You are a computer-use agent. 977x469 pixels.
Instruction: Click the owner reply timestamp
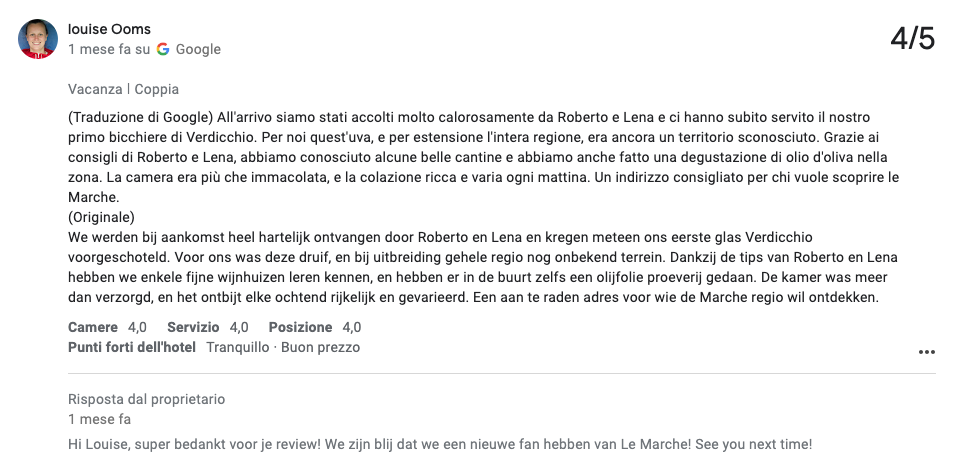[x=99, y=419]
